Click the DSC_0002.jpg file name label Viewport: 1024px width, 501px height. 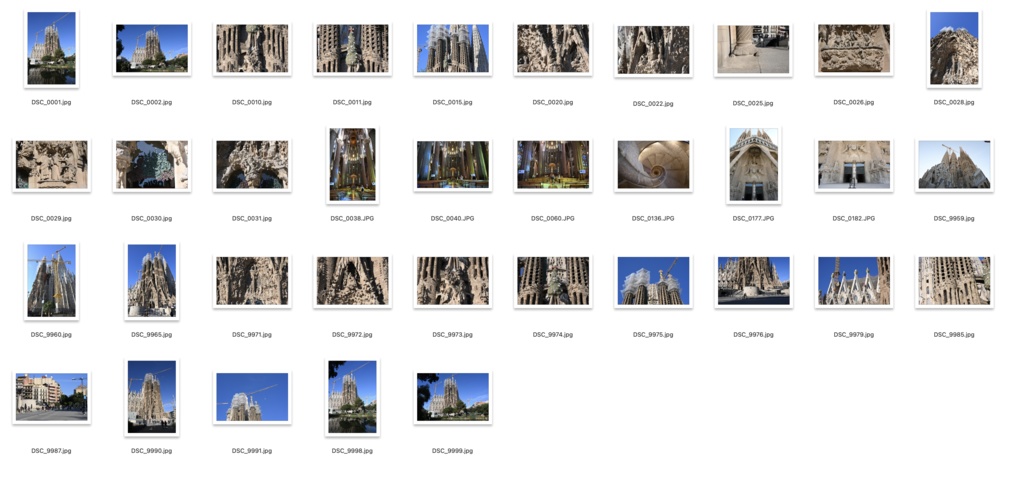tap(152, 103)
